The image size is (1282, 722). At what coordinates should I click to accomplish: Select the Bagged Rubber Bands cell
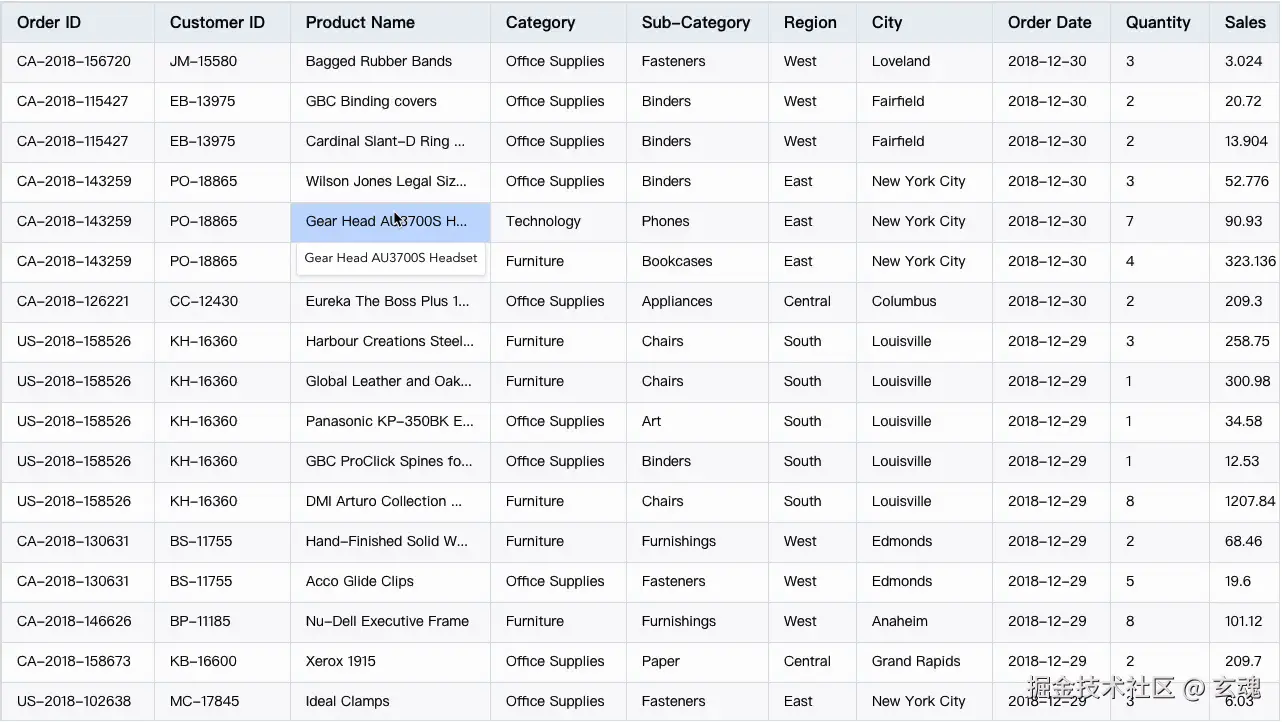point(379,61)
